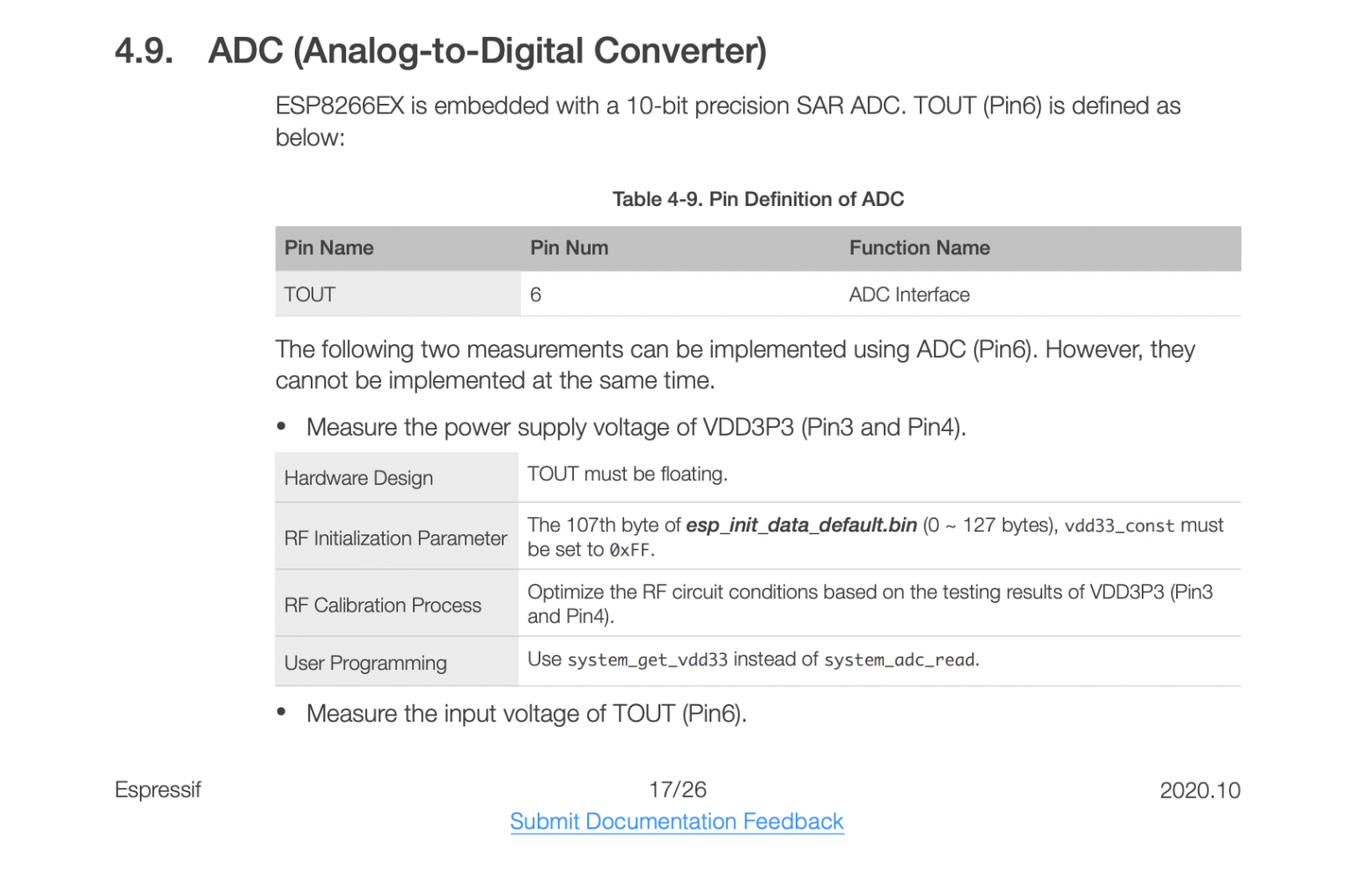Click the RF Calibration Process row label
The width and height of the screenshot is (1352, 896).
point(382,606)
